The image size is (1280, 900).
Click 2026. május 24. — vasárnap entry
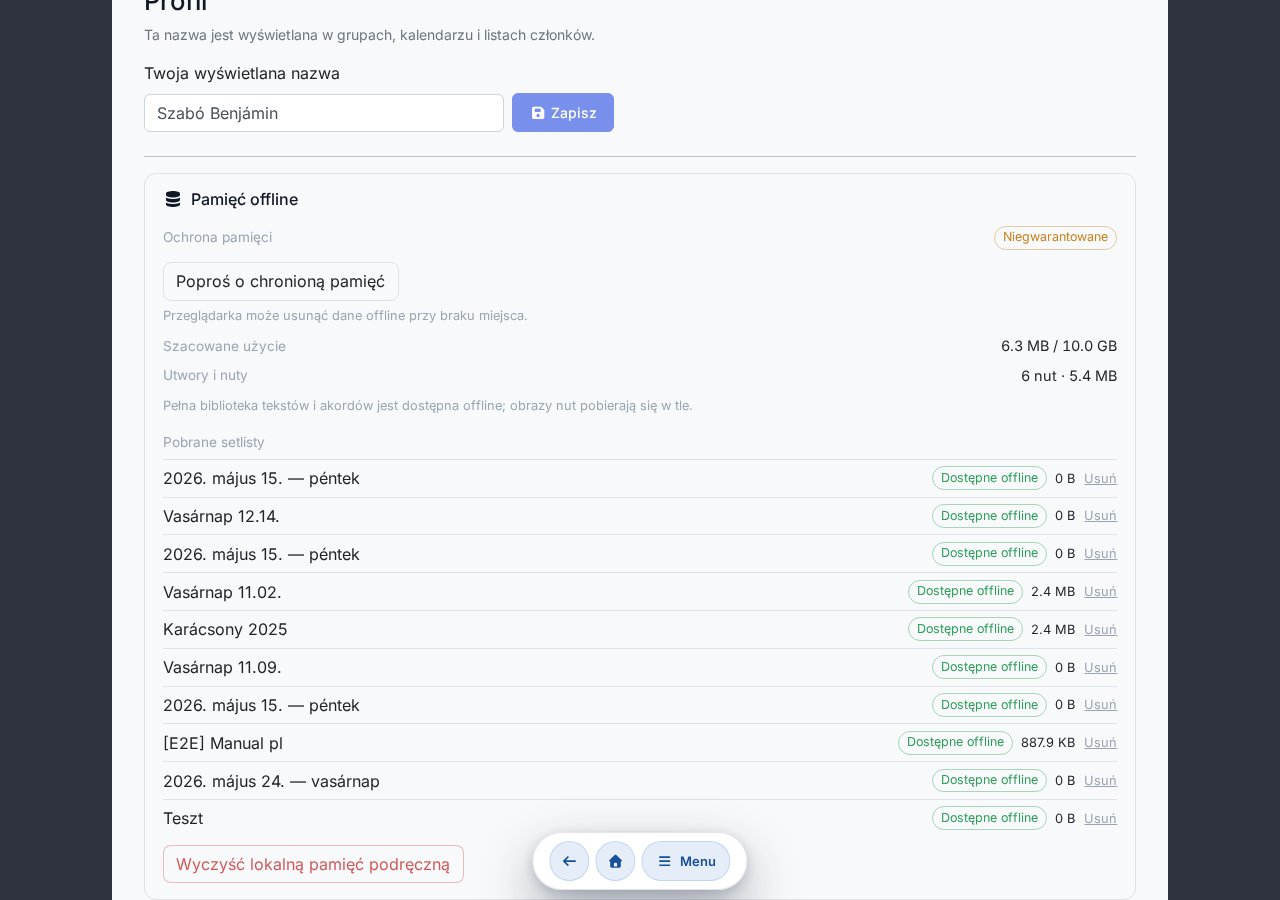coord(271,781)
